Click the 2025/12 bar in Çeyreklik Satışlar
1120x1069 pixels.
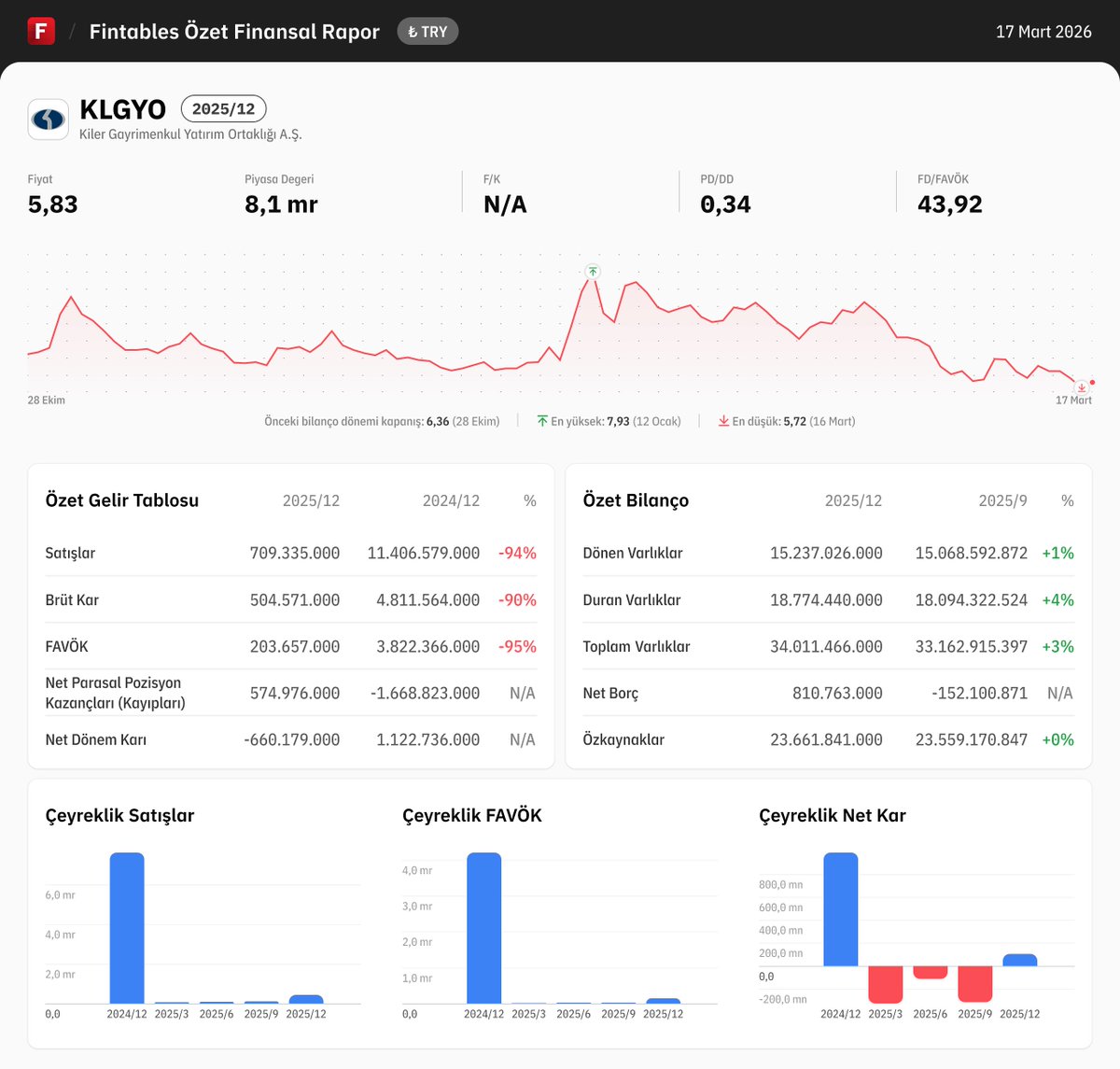pyautogui.click(x=306, y=999)
